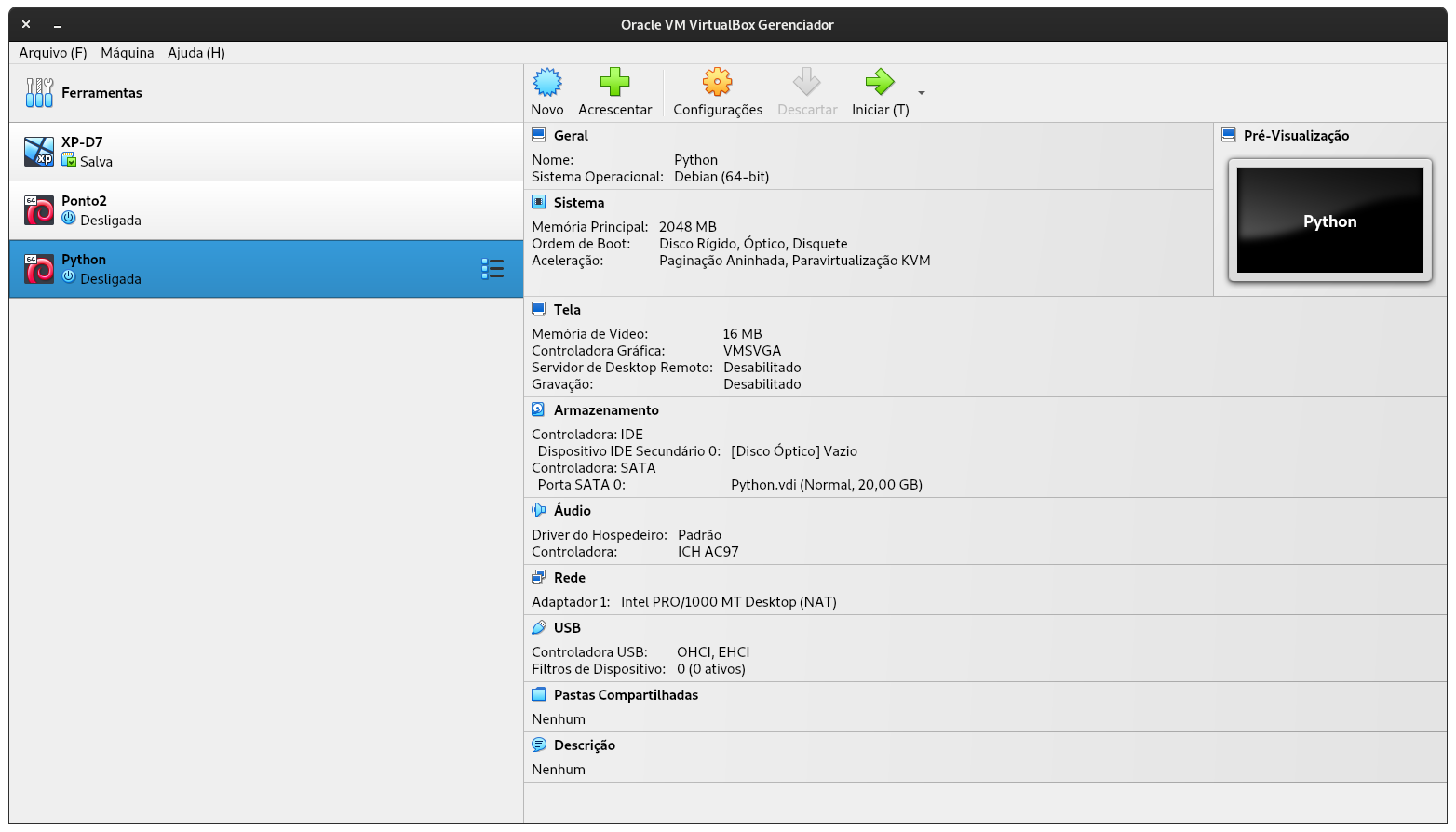
Task: Open the Áudio section header
Action: click(x=573, y=511)
